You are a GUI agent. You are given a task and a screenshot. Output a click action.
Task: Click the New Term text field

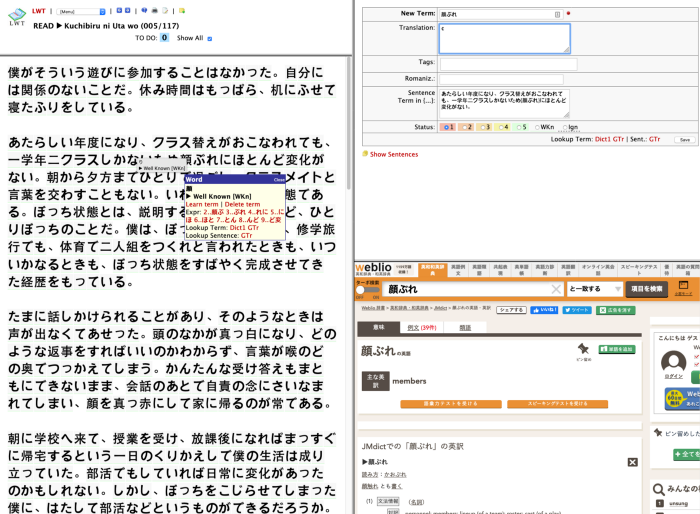(x=501, y=14)
